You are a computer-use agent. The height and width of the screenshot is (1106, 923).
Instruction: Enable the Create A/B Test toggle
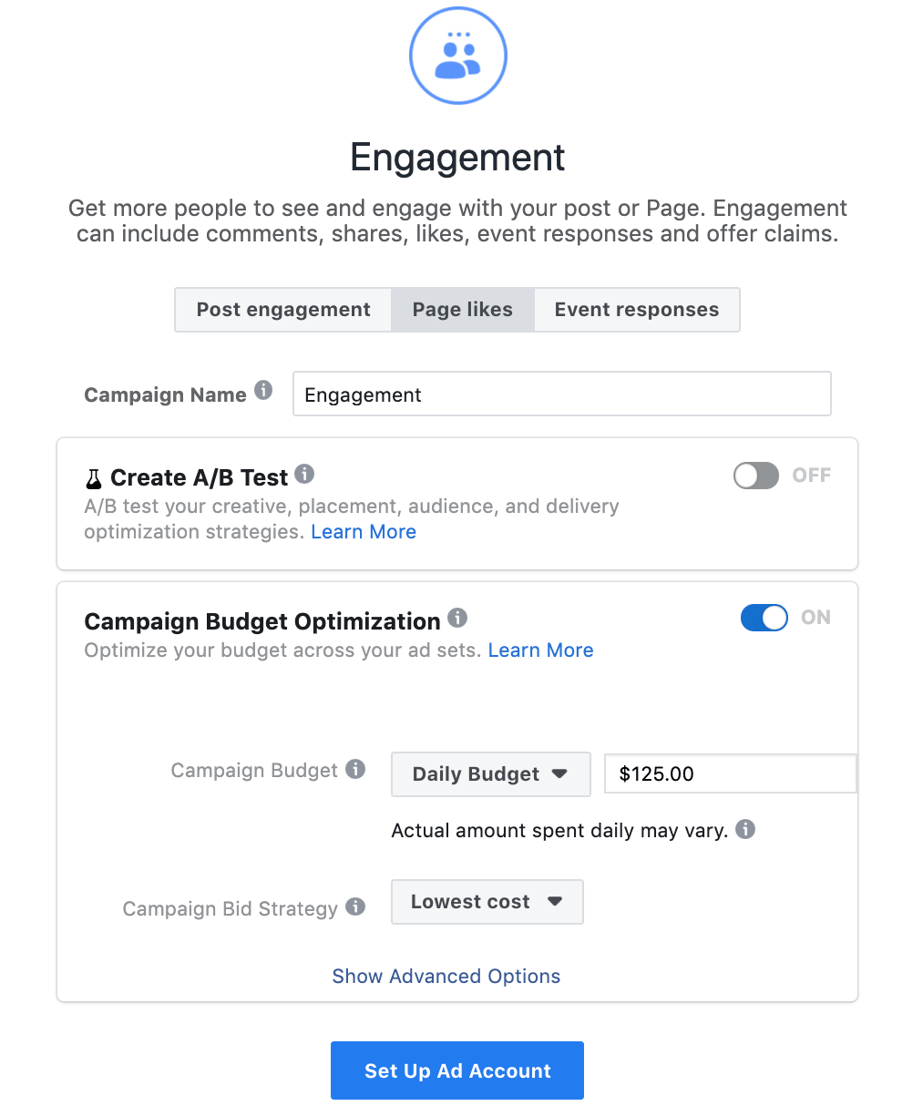755,475
